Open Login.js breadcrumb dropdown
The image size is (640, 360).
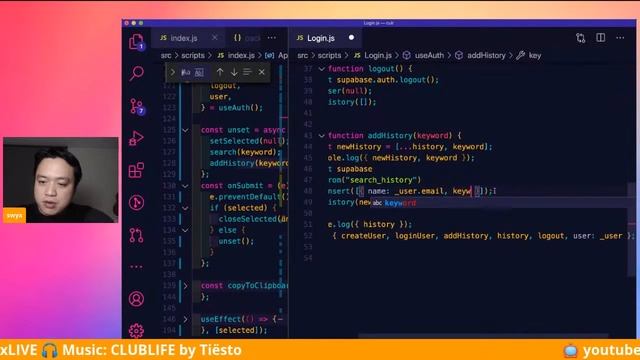tap(378, 56)
